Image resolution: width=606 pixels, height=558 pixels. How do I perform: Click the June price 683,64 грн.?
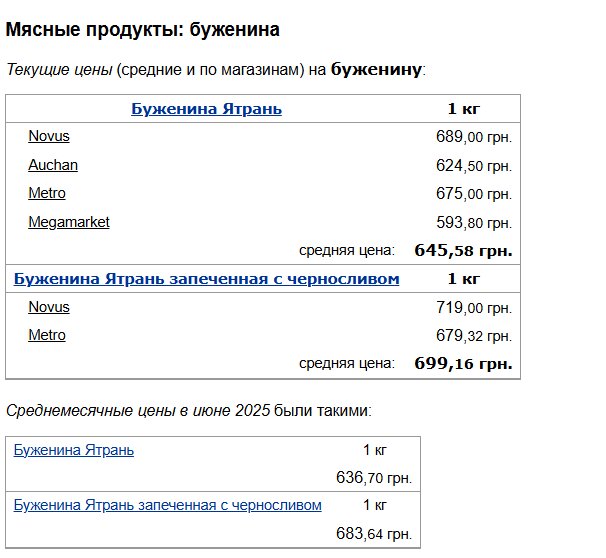(x=374, y=534)
